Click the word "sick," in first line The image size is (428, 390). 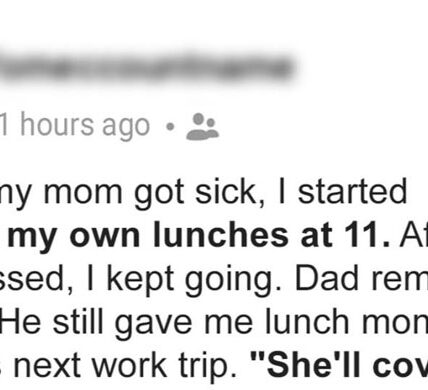pos(230,191)
